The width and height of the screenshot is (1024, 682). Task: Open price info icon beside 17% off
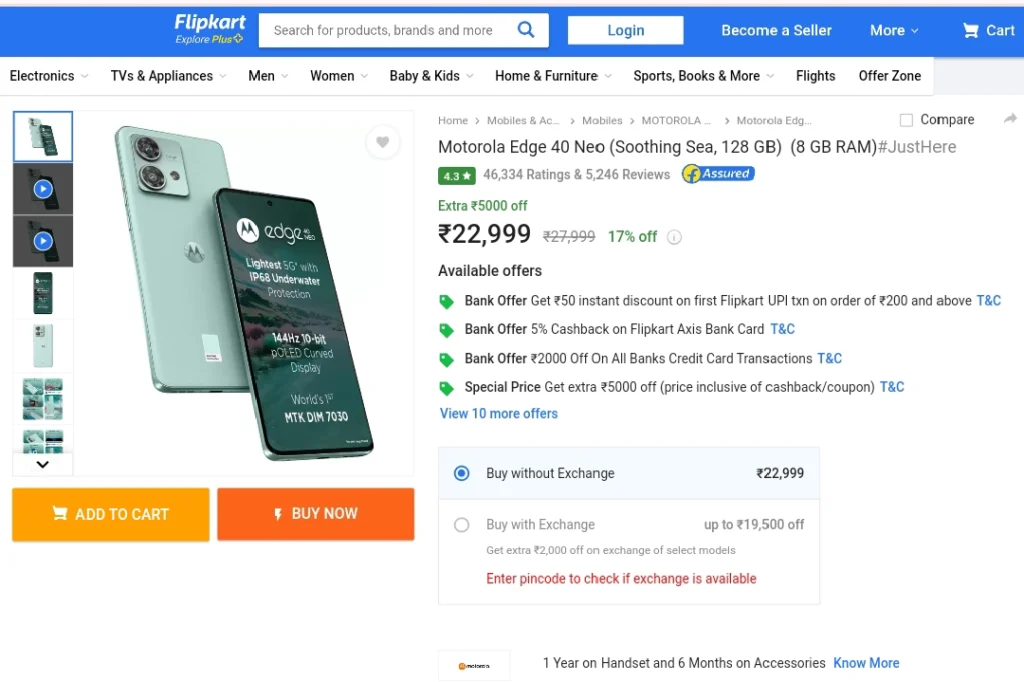pos(674,237)
